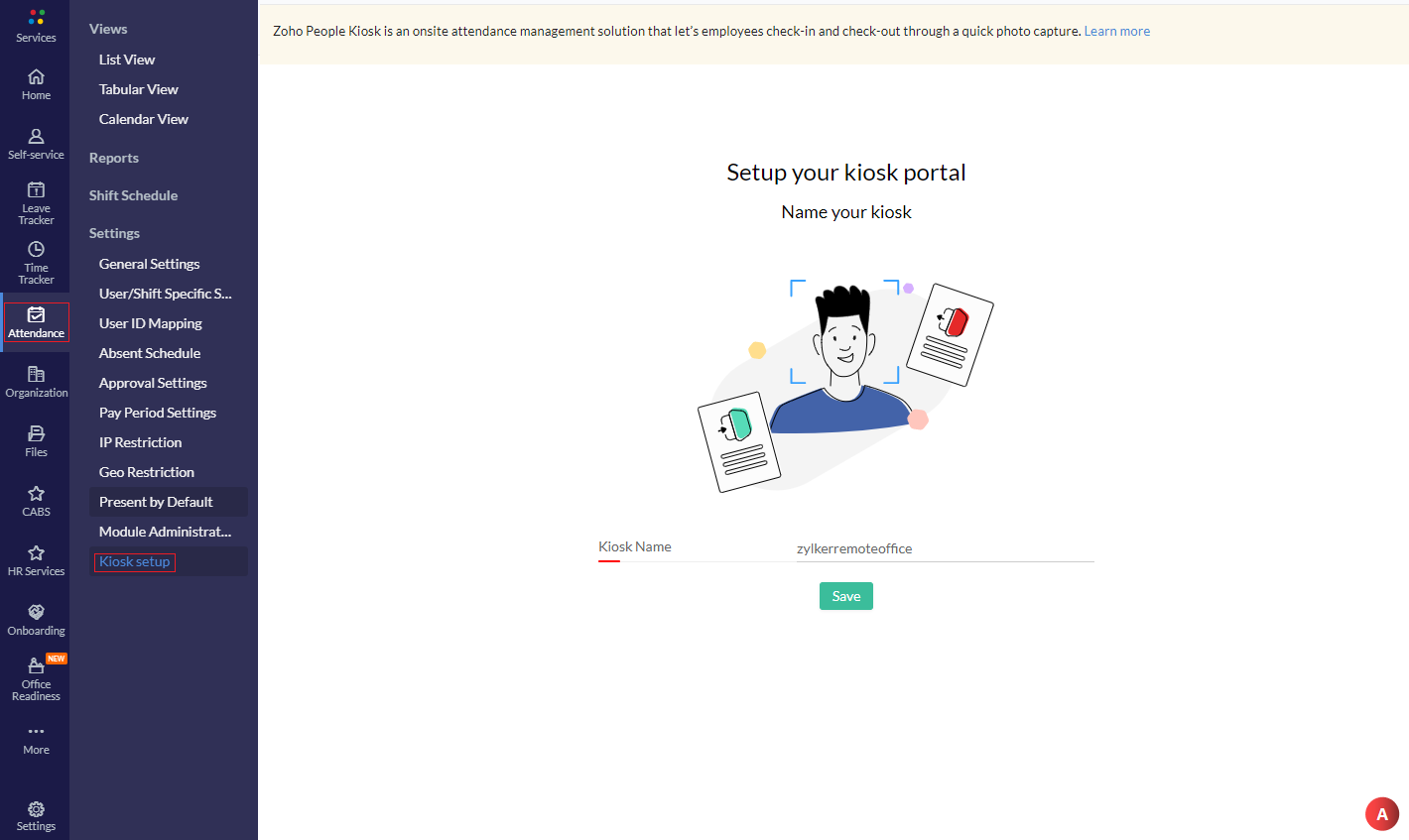Screen dimensions: 1409x840
Task: Go to Home in the sidebar
Action: pyautogui.click(x=36, y=85)
